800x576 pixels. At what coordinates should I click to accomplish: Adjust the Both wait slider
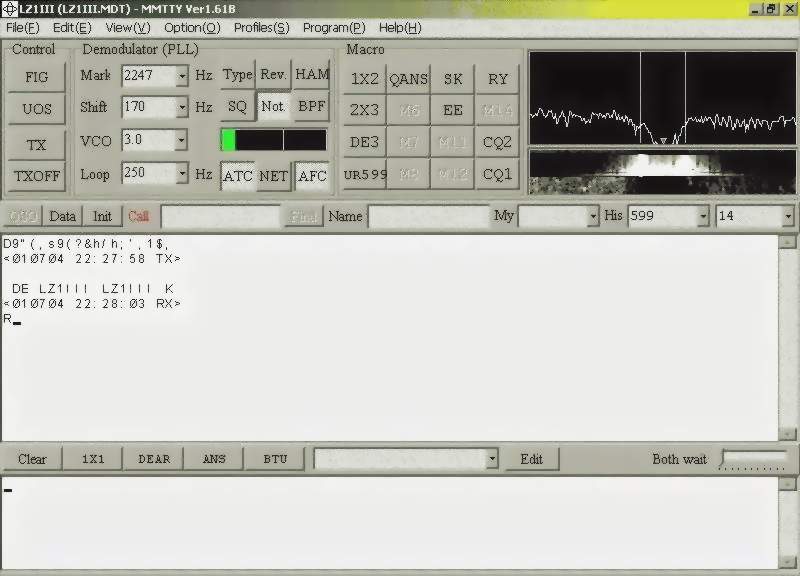pyautogui.click(x=753, y=458)
